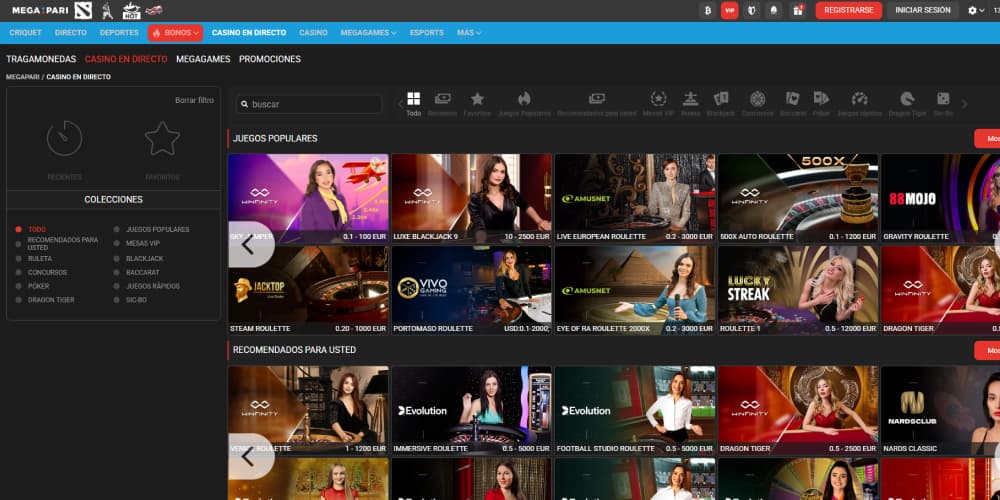Switch to the TRAGAMONEDAS tab
The width and height of the screenshot is (1000, 500).
click(41, 59)
